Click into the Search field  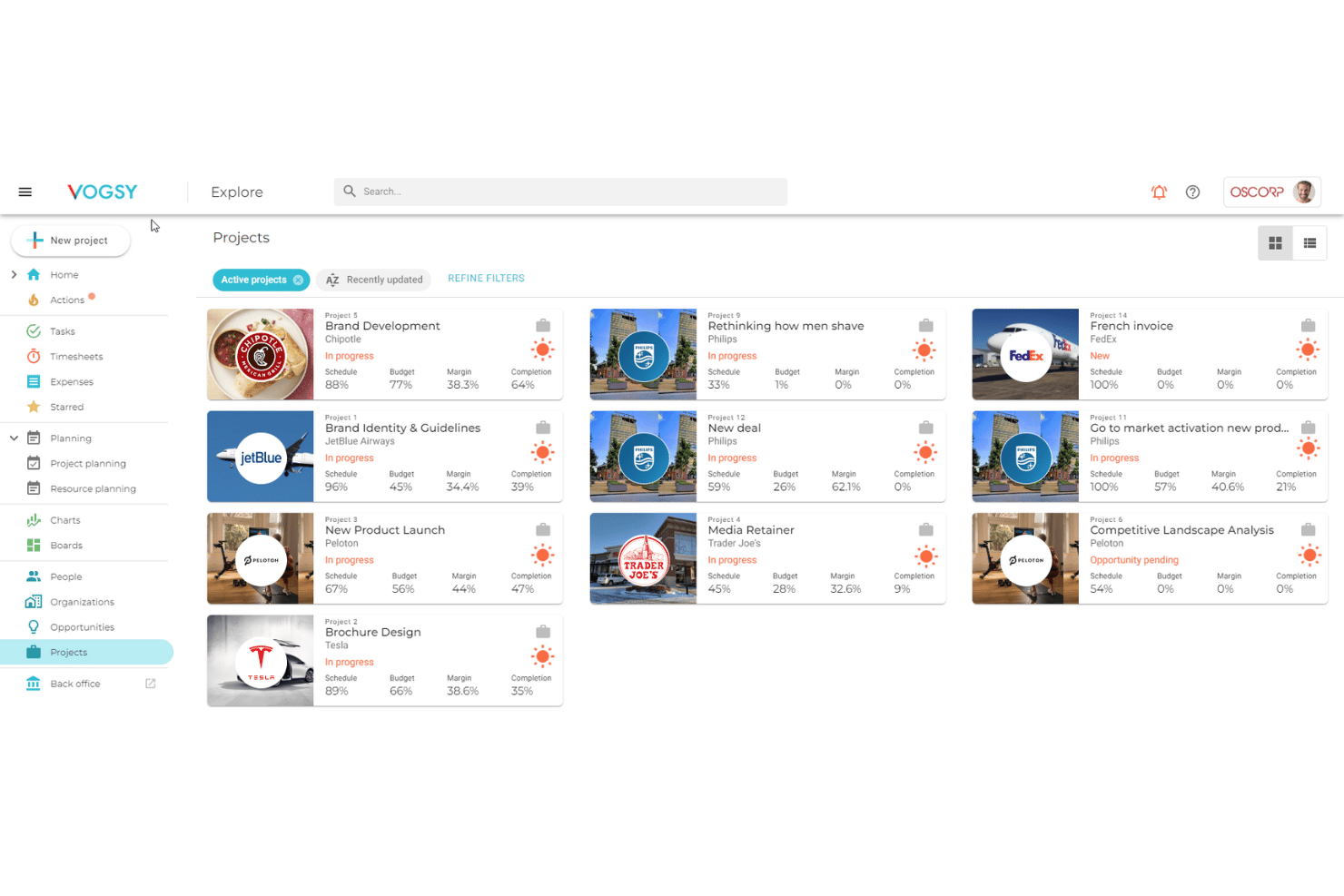click(560, 192)
